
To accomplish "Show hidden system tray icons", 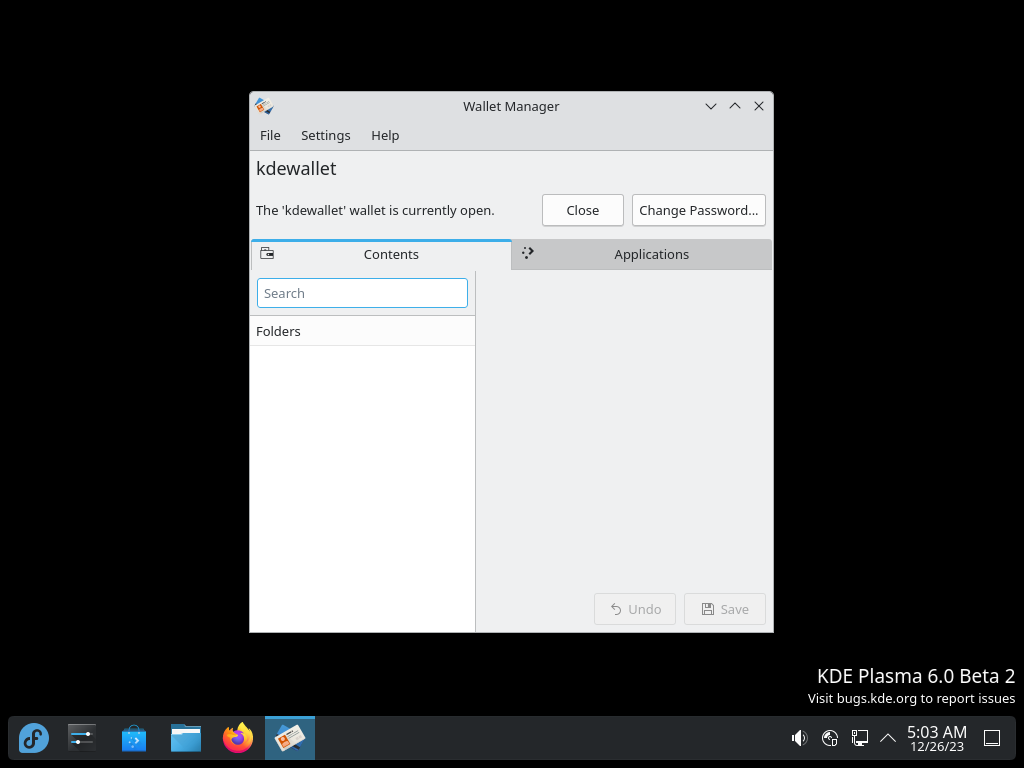I will pos(888,738).
